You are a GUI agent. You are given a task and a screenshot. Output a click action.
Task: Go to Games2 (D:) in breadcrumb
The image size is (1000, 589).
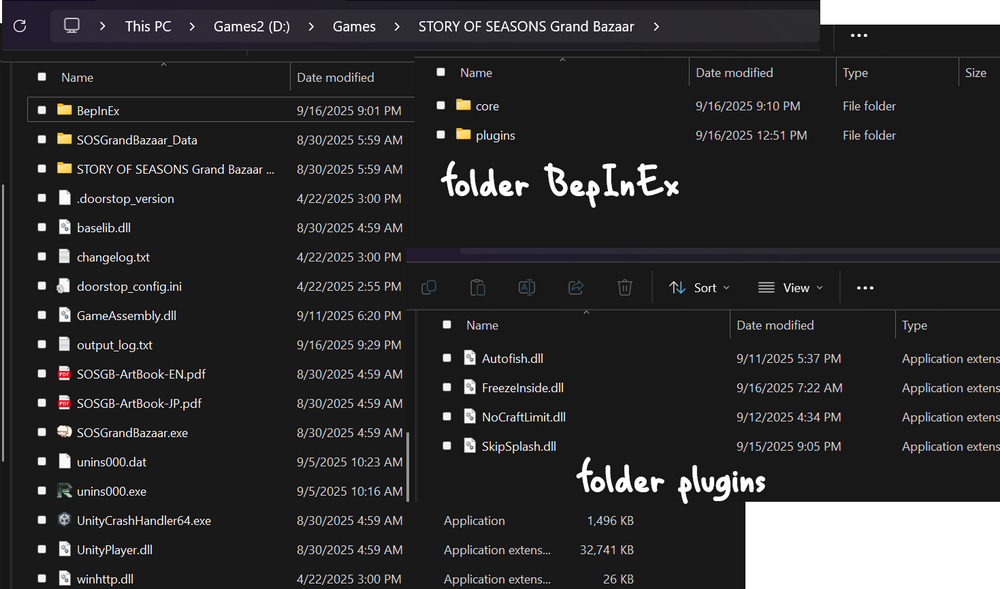pos(251,27)
